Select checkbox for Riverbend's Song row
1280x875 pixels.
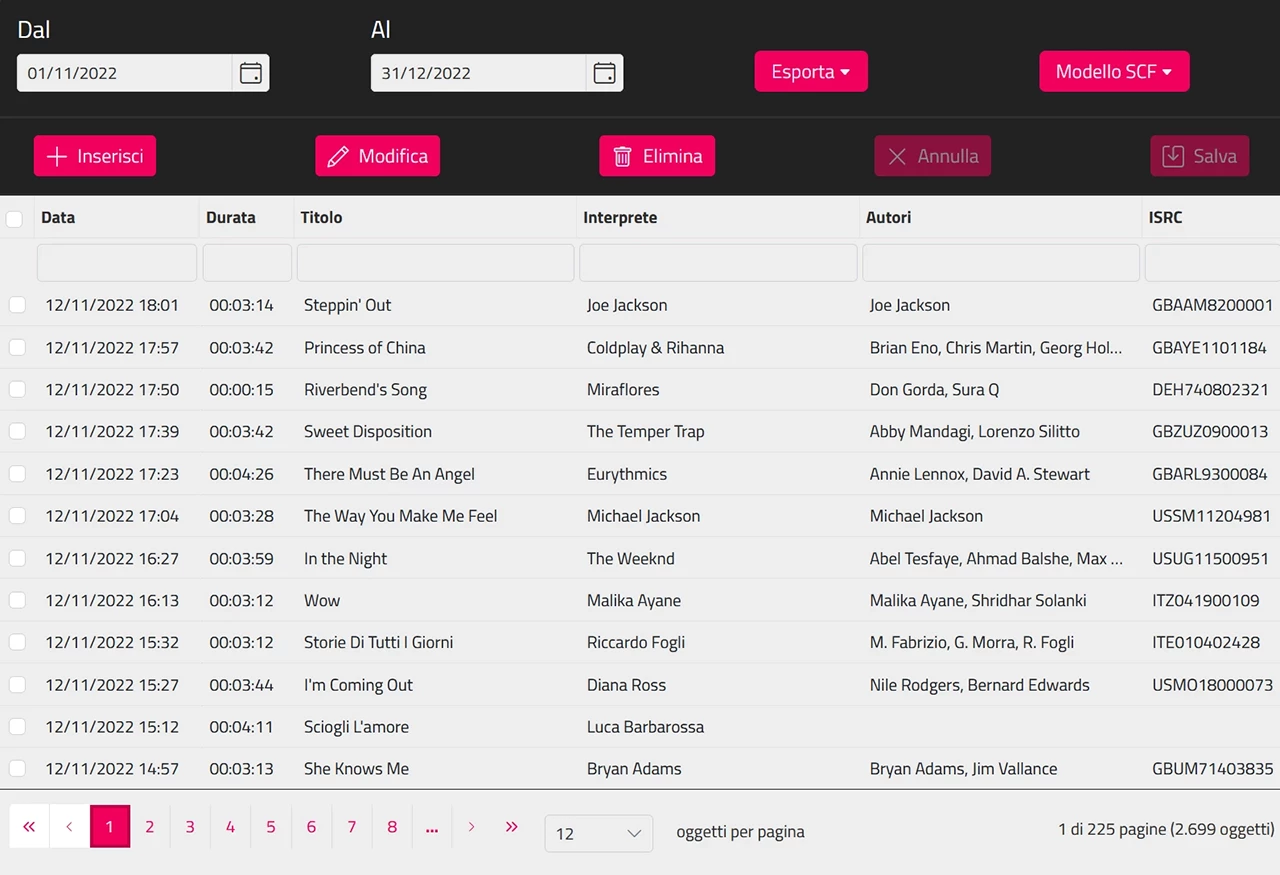pos(17,389)
